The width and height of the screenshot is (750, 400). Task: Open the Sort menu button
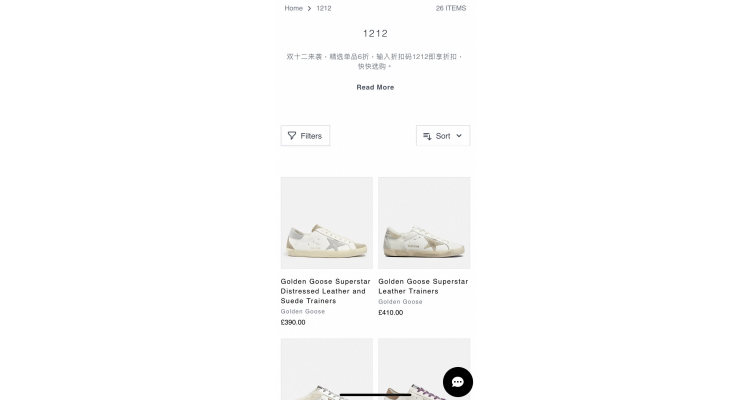click(x=443, y=136)
